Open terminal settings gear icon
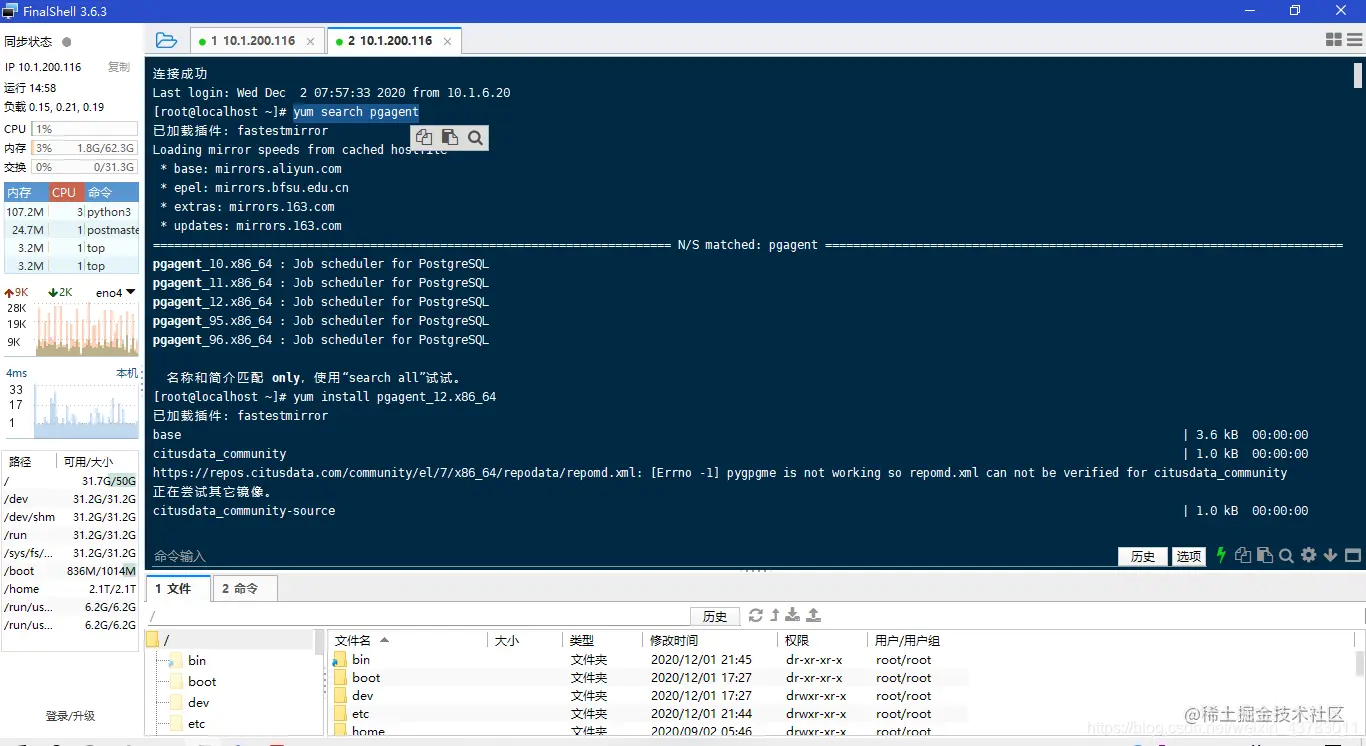This screenshot has height=746, width=1366. (x=1309, y=555)
